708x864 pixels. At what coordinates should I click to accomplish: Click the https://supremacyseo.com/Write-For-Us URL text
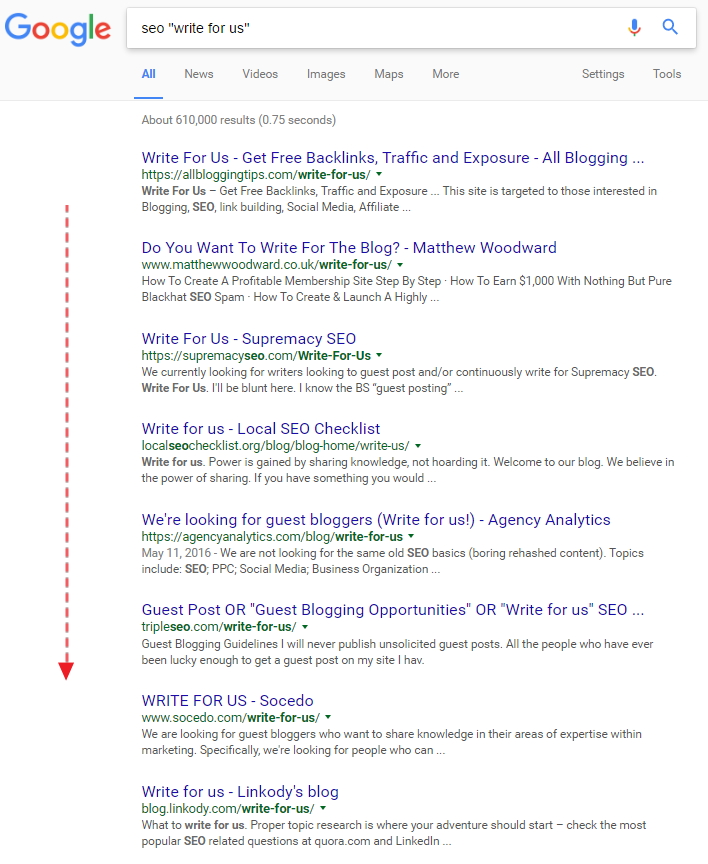(x=256, y=355)
